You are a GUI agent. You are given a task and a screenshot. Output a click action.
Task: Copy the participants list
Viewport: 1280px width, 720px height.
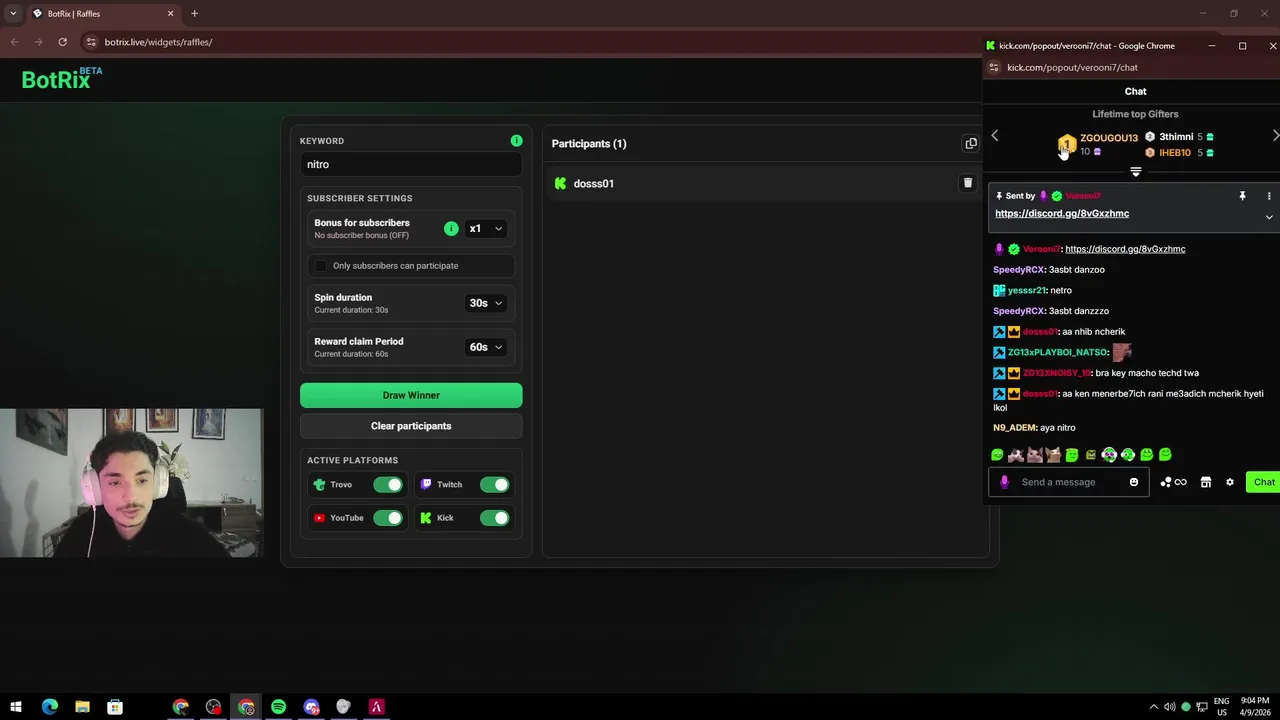970,144
